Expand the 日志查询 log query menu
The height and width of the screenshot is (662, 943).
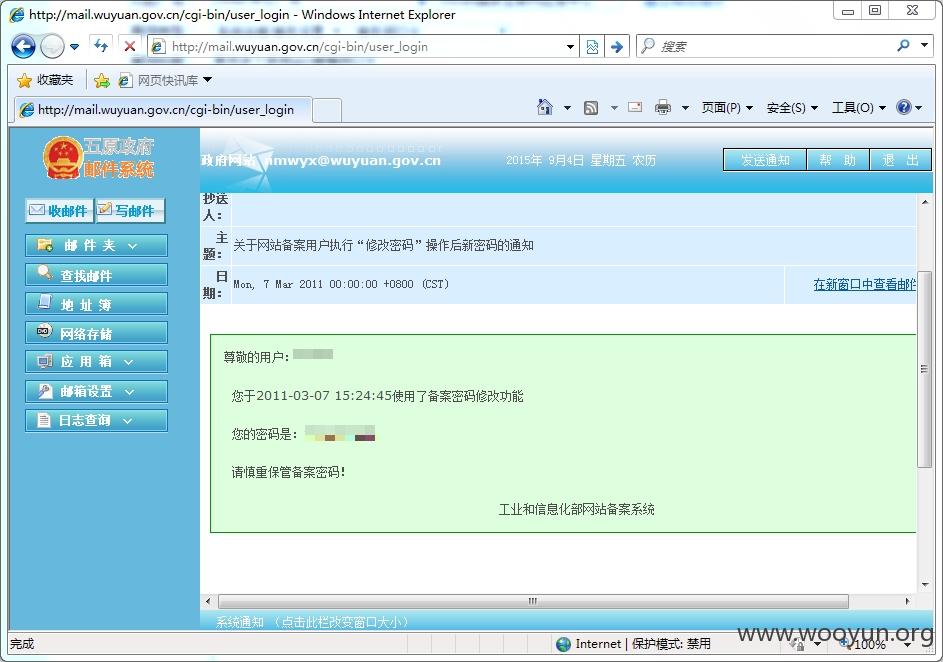pyautogui.click(x=96, y=420)
